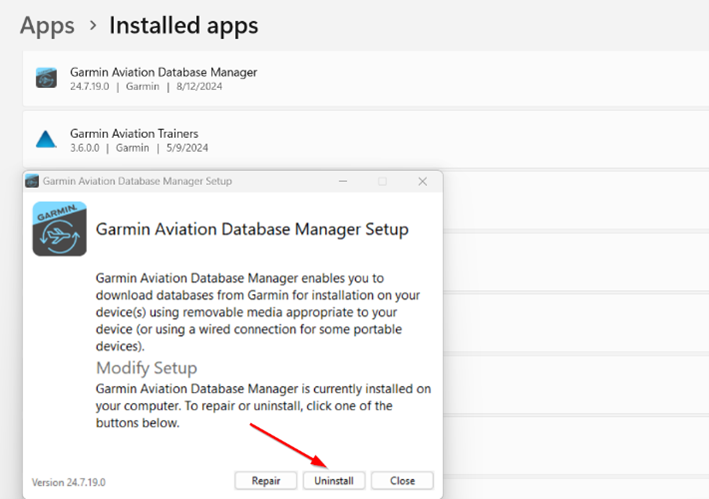This screenshot has height=499, width=709.
Task: Click the Close button beside Uninstall
Action: (x=402, y=480)
